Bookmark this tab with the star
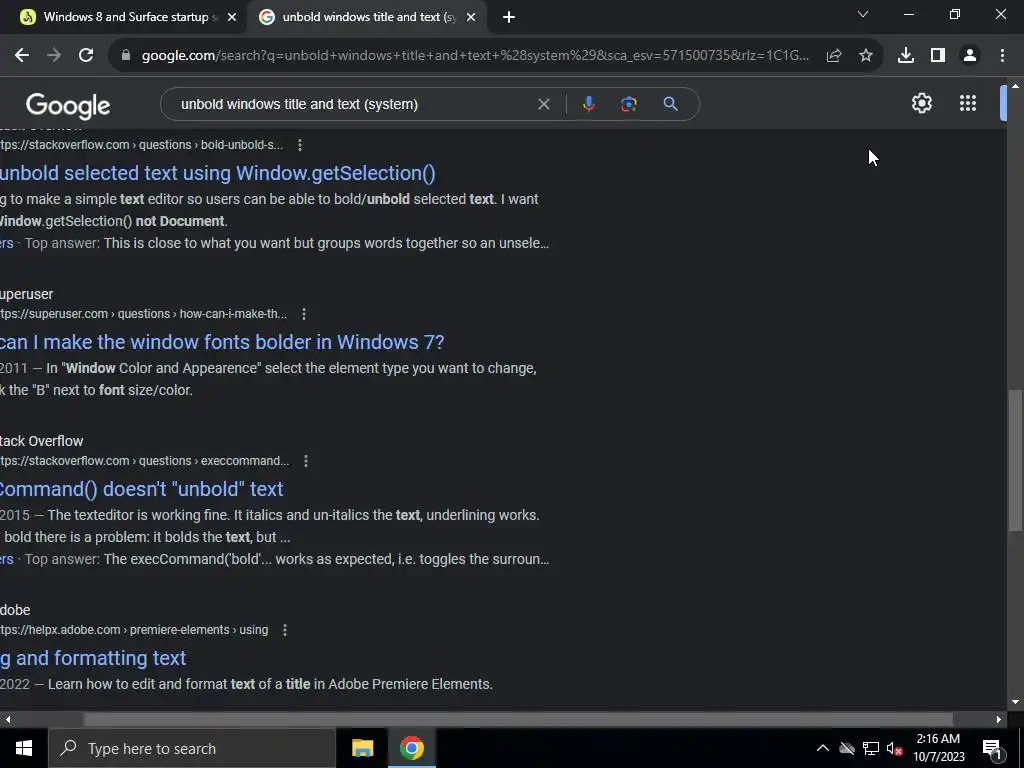Image resolution: width=1024 pixels, height=768 pixels. [x=866, y=56]
